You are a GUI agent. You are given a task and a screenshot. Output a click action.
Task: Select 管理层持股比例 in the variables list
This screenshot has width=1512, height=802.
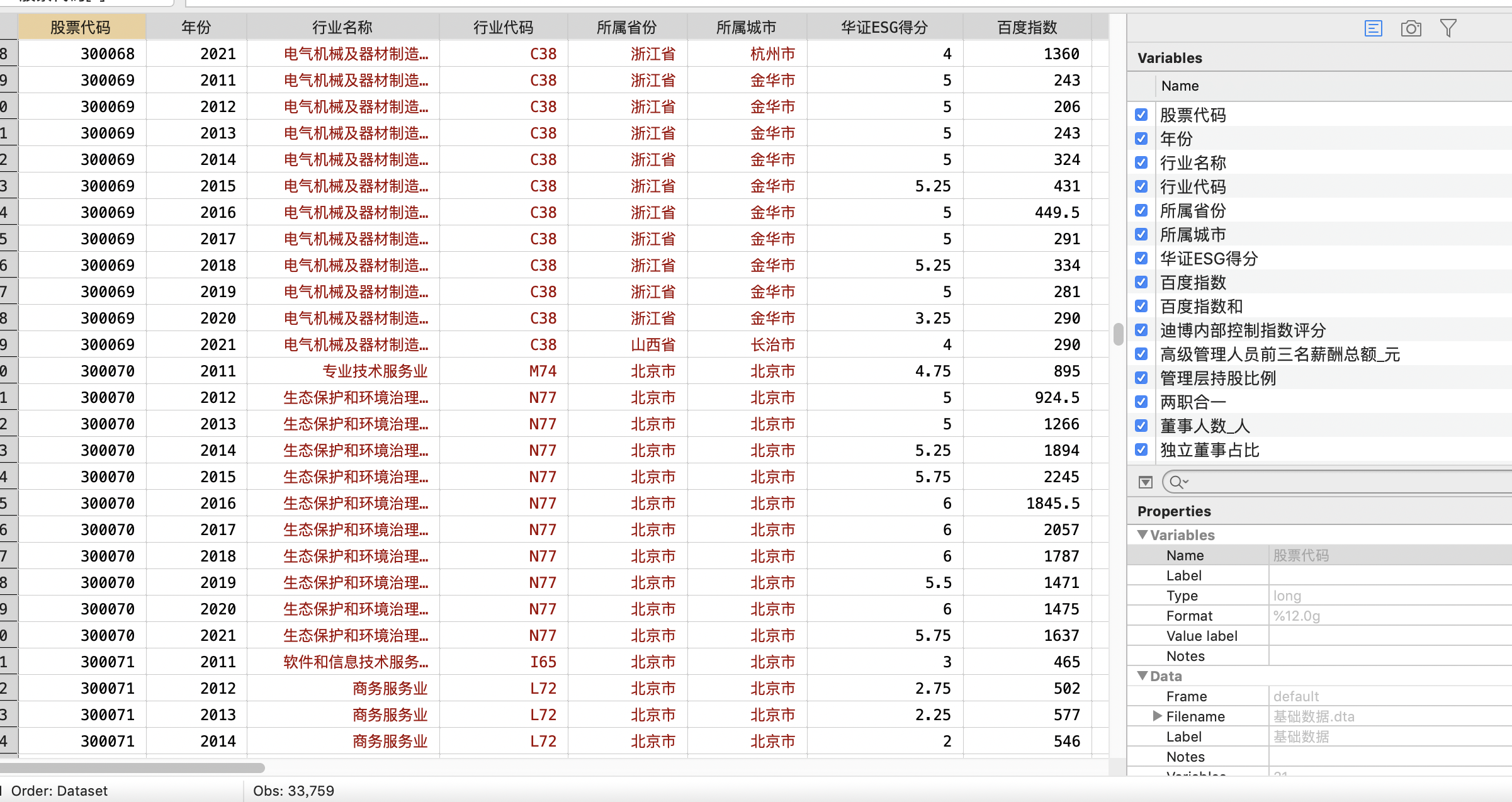click(x=1217, y=378)
